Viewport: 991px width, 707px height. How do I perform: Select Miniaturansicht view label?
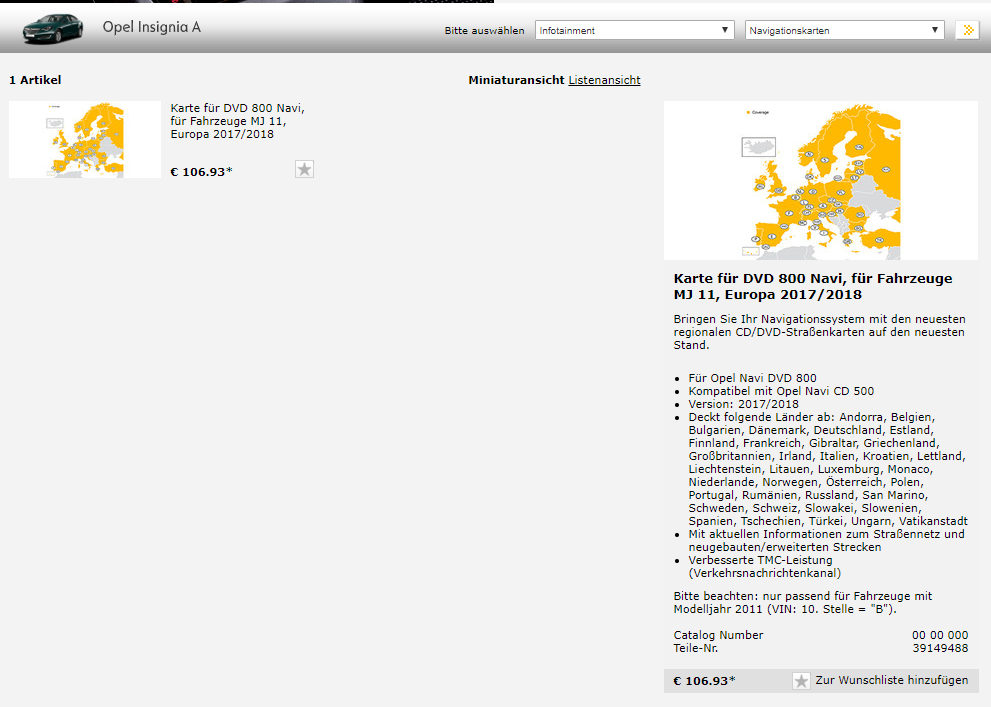(x=516, y=80)
